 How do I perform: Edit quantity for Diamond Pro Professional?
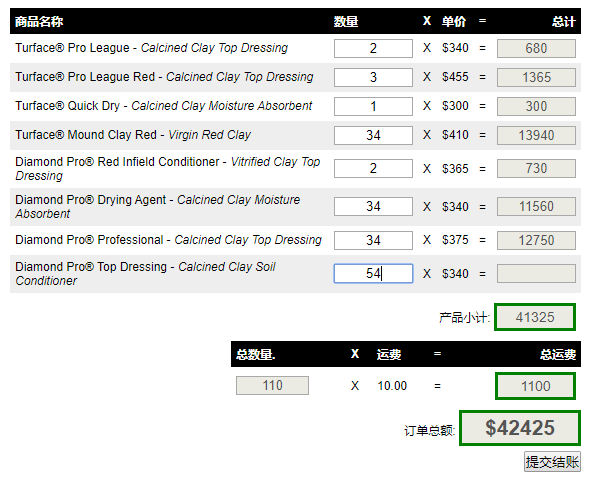(x=373, y=240)
